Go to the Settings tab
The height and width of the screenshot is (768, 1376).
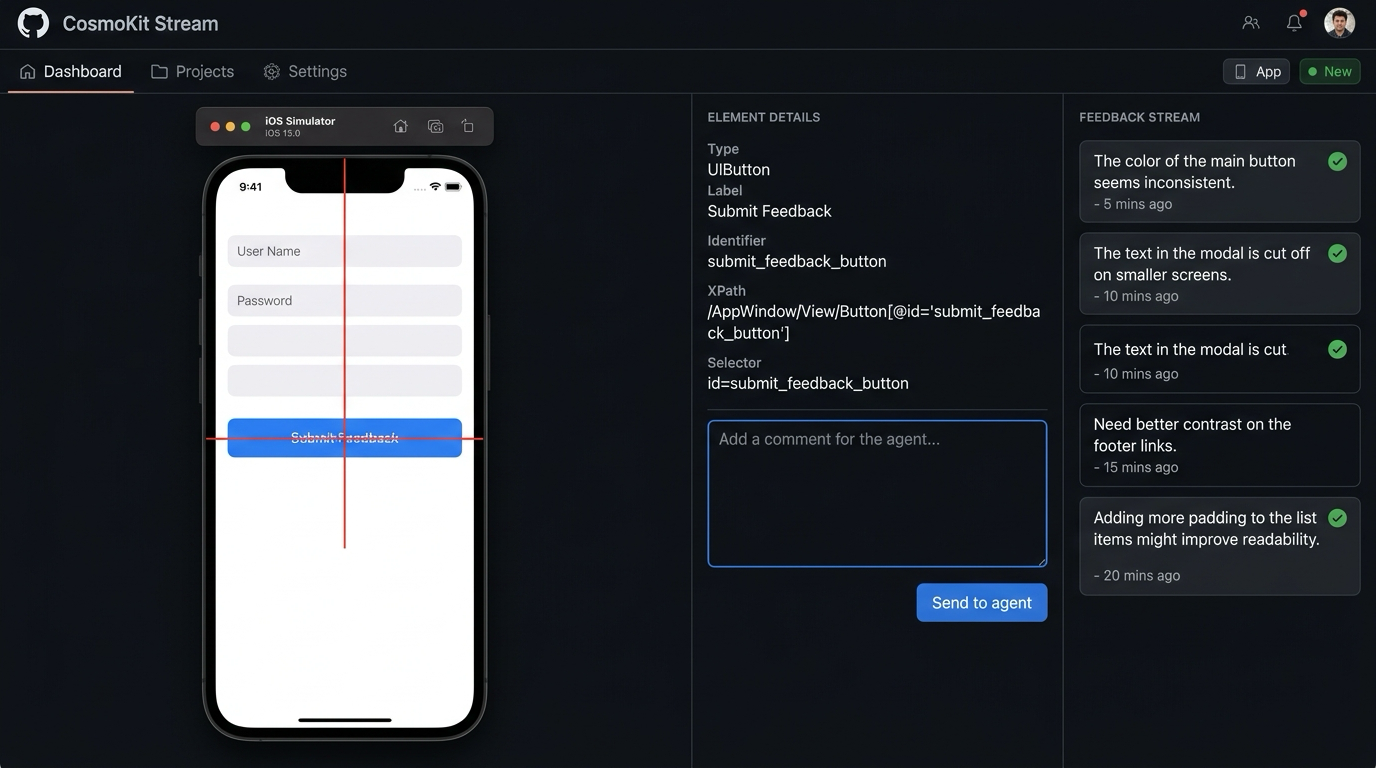305,72
